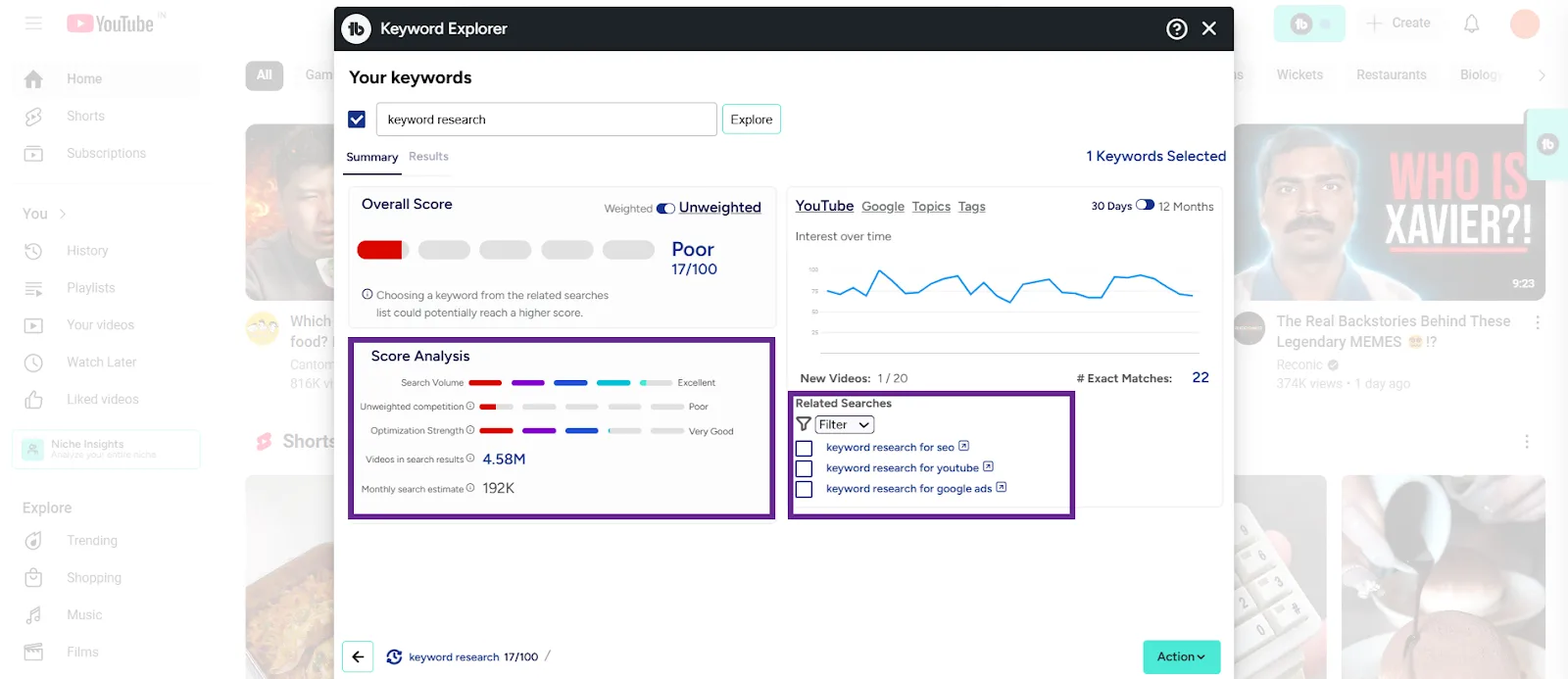This screenshot has width=1568, height=679.
Task: Click the Unweighted label link
Action: click(x=719, y=208)
